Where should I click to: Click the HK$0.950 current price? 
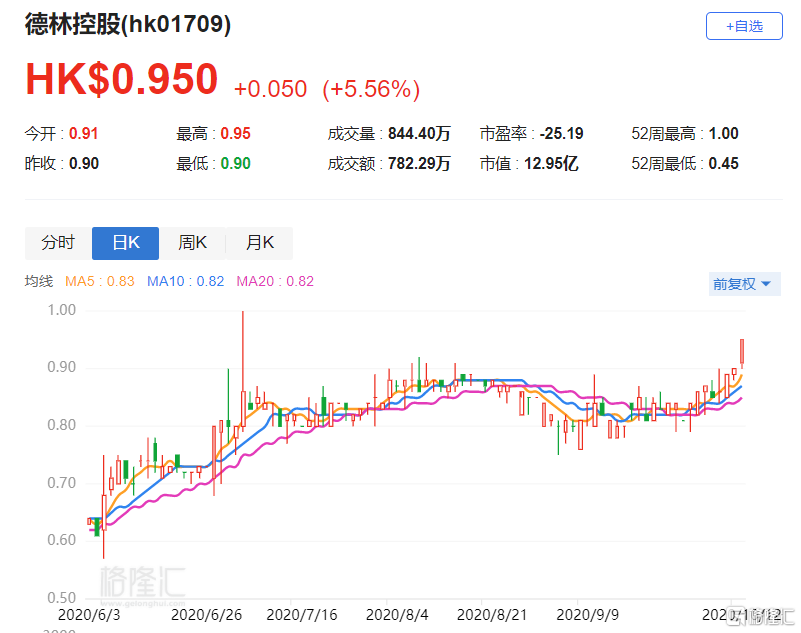point(121,81)
